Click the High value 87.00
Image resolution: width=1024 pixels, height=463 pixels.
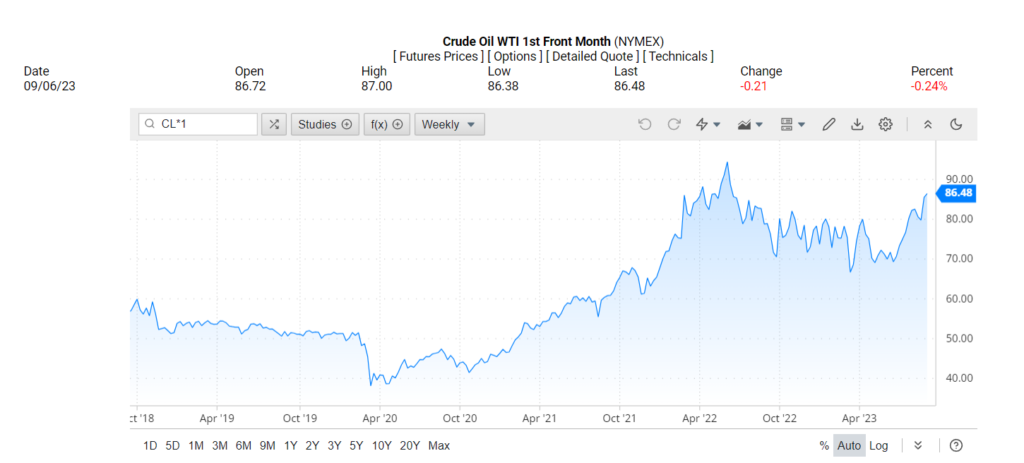377,86
